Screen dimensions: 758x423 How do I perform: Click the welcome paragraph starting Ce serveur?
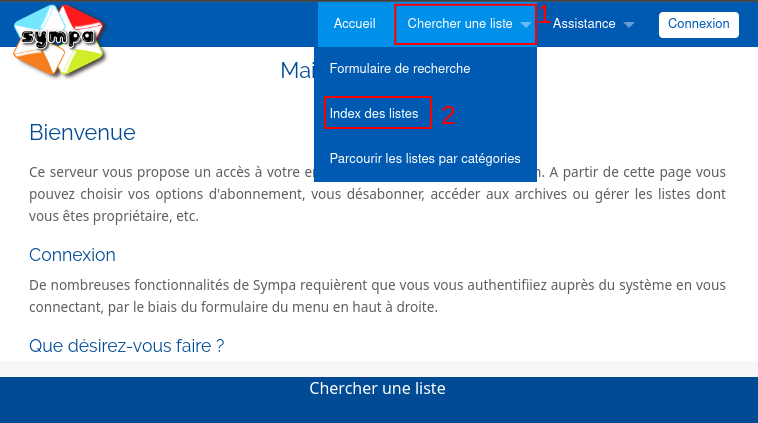(x=377, y=194)
